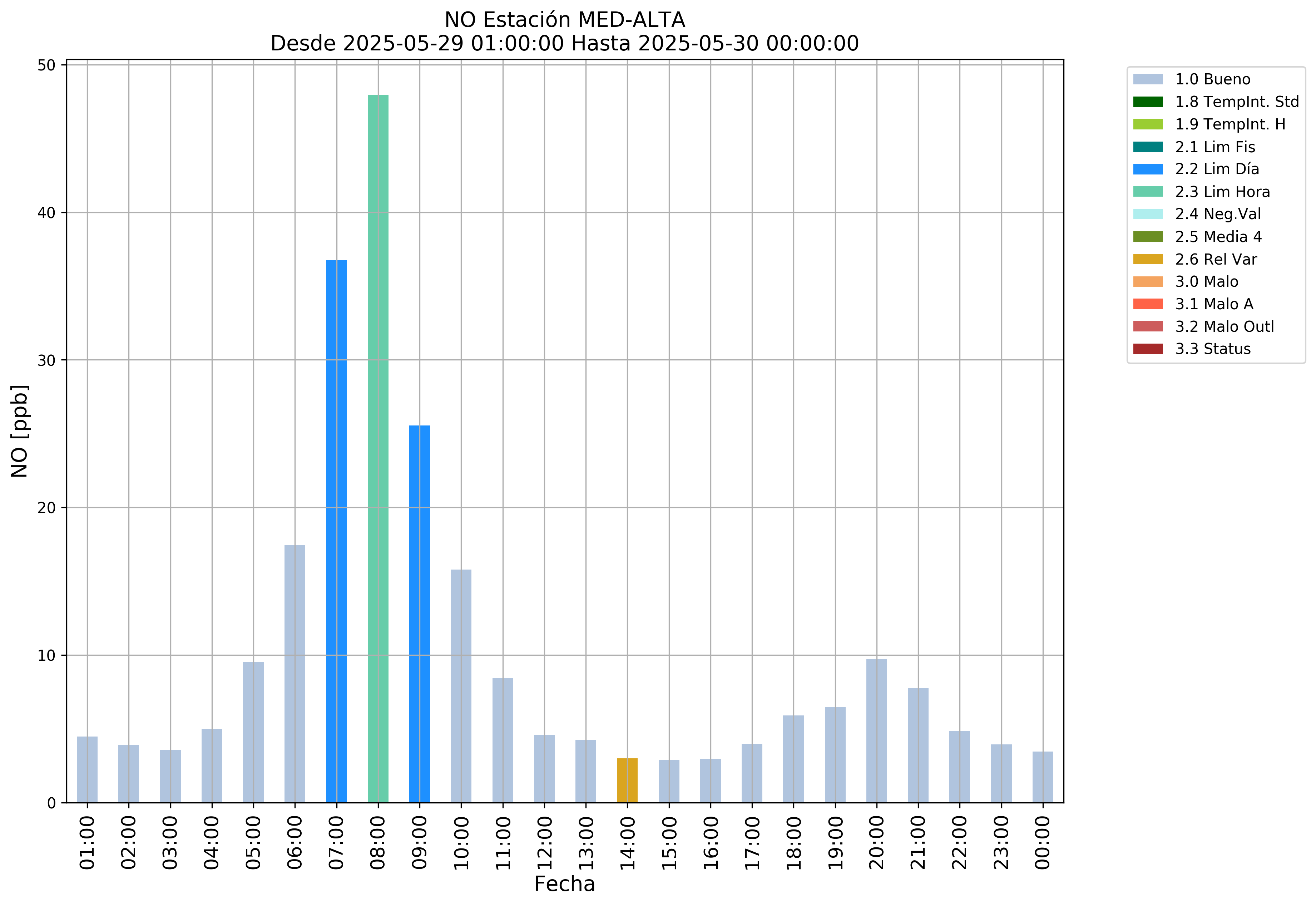Screen dimensions: 1316x906
Task: Click the 1.0 Bueno legend color swatch
Action: (x=1147, y=79)
